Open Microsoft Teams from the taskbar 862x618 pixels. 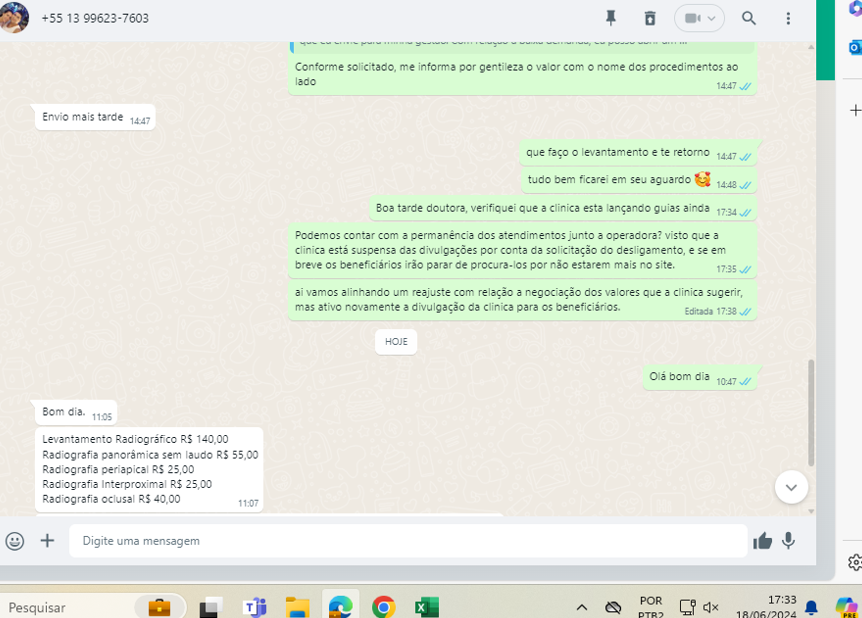pyautogui.click(x=255, y=608)
